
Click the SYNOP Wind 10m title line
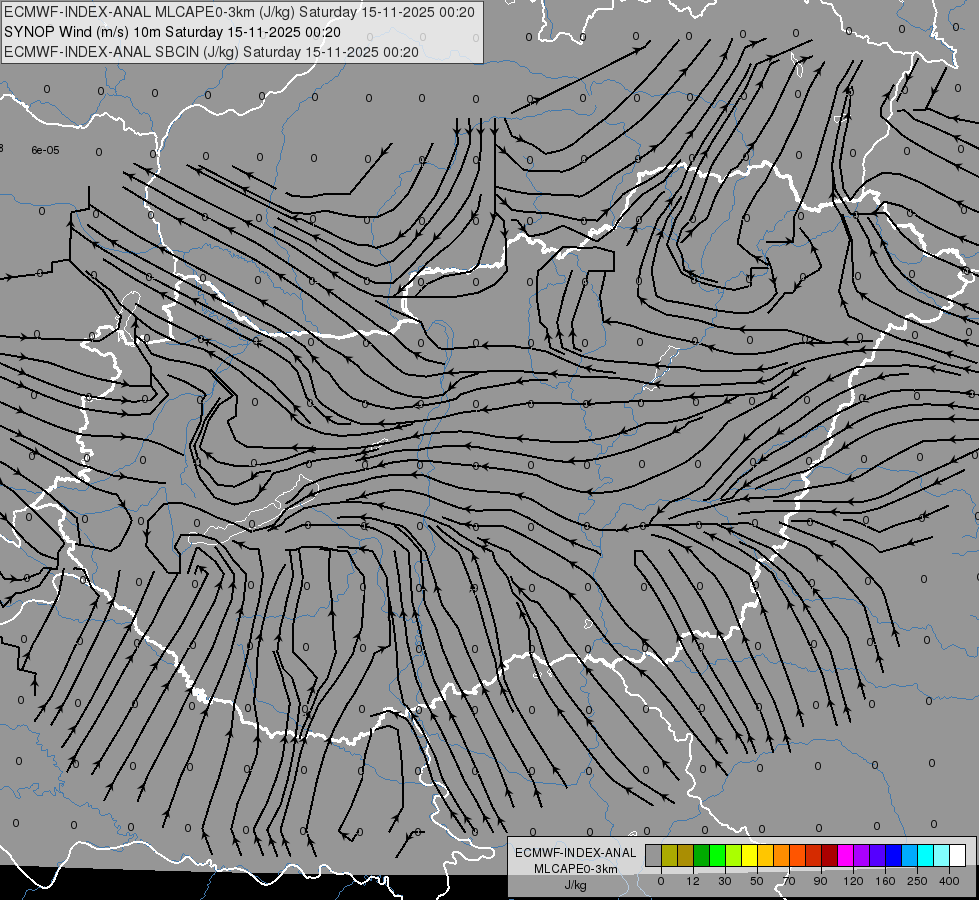point(172,32)
